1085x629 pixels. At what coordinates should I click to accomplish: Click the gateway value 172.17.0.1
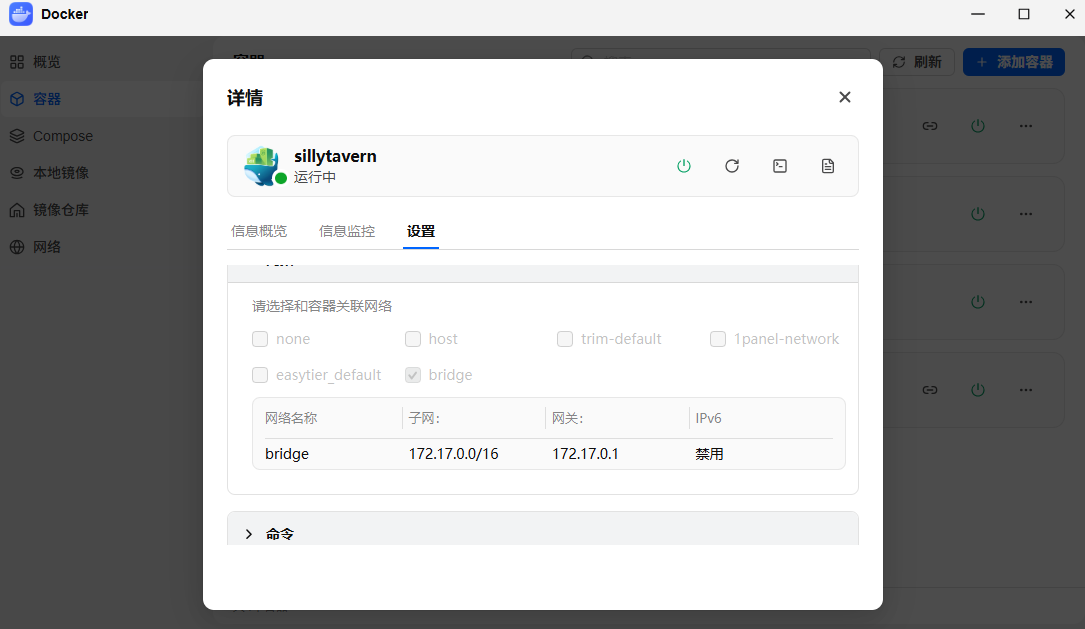(x=585, y=454)
